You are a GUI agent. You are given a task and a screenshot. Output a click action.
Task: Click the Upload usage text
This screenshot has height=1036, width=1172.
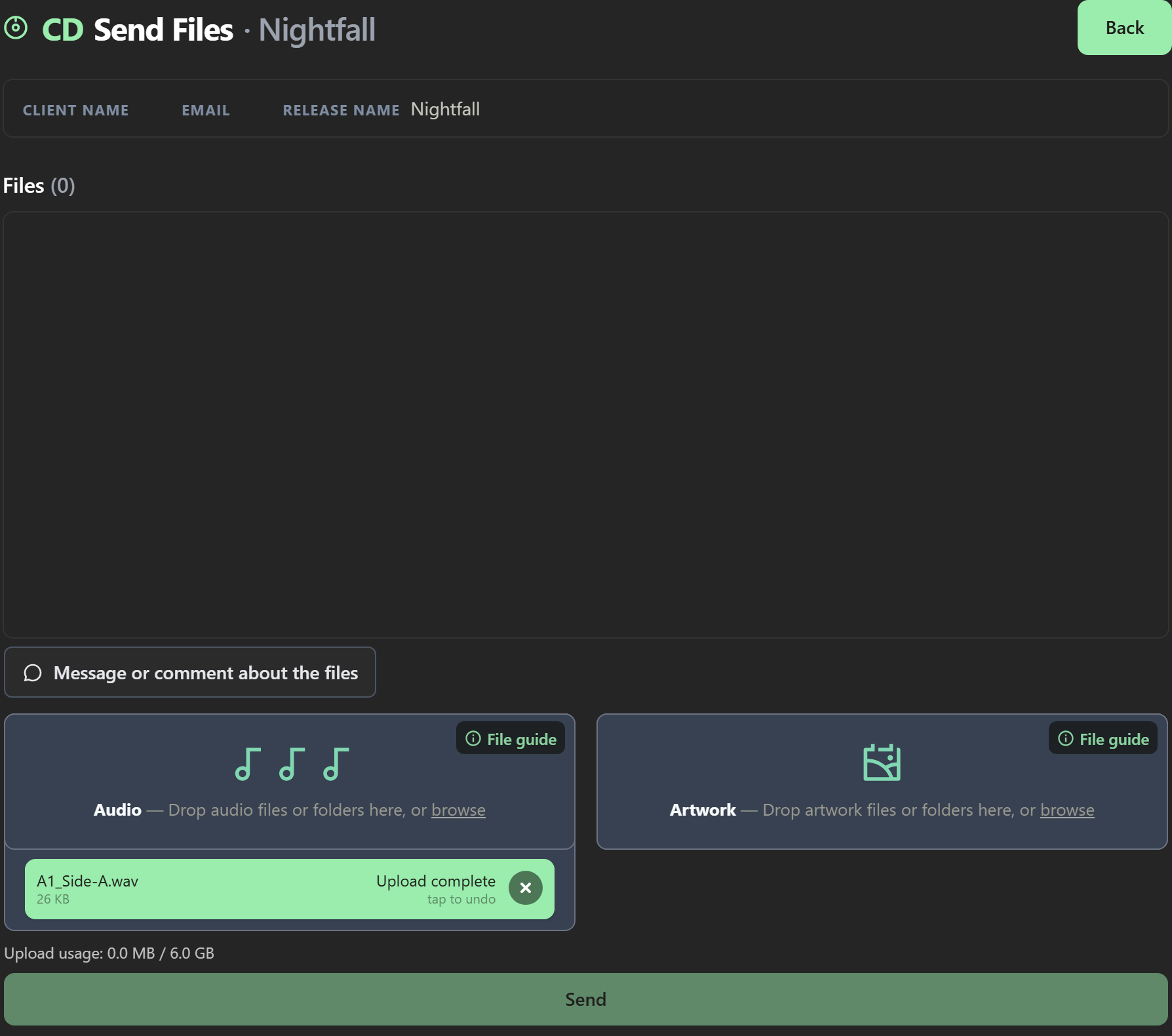point(109,953)
